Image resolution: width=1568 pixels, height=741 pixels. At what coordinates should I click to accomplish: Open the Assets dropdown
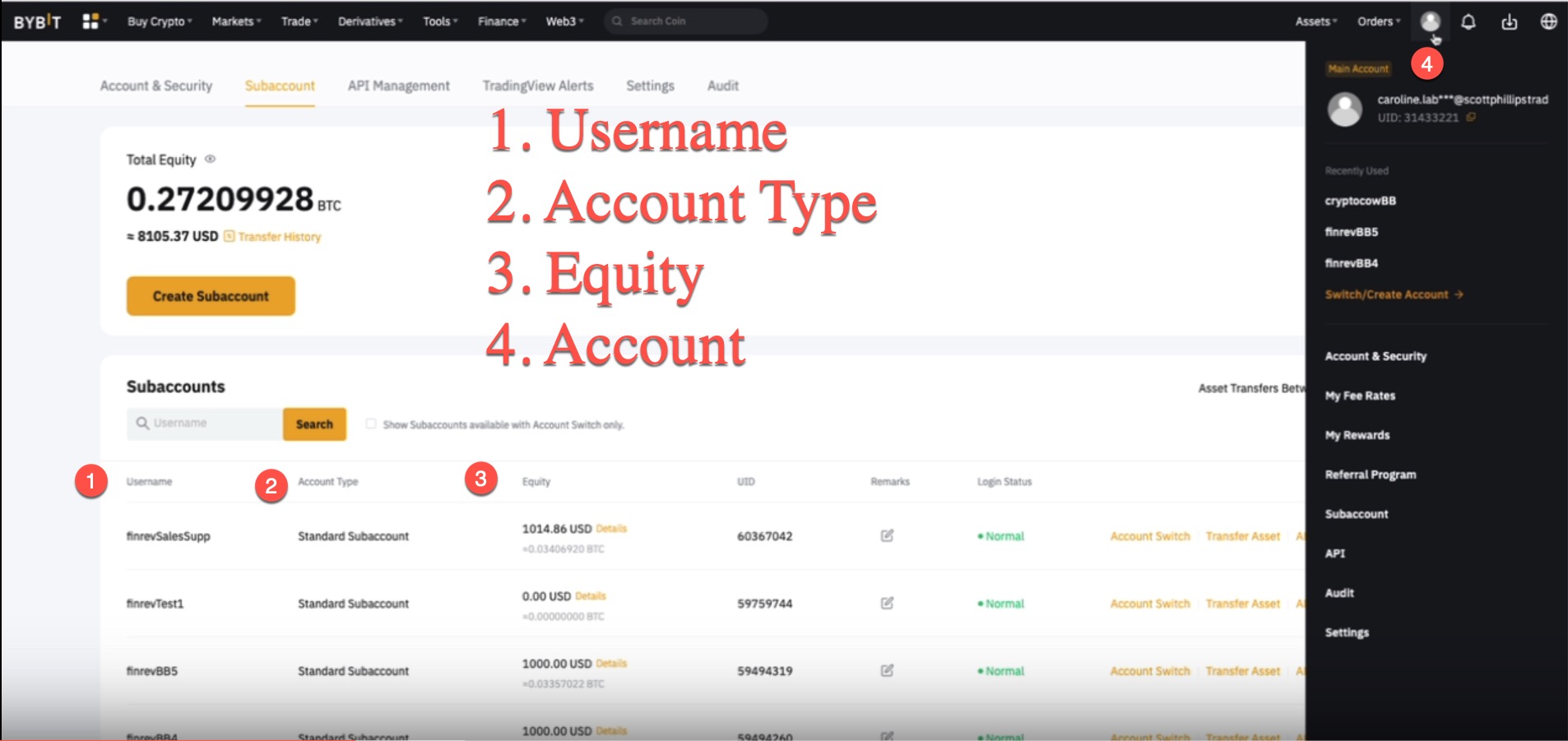(x=1316, y=21)
